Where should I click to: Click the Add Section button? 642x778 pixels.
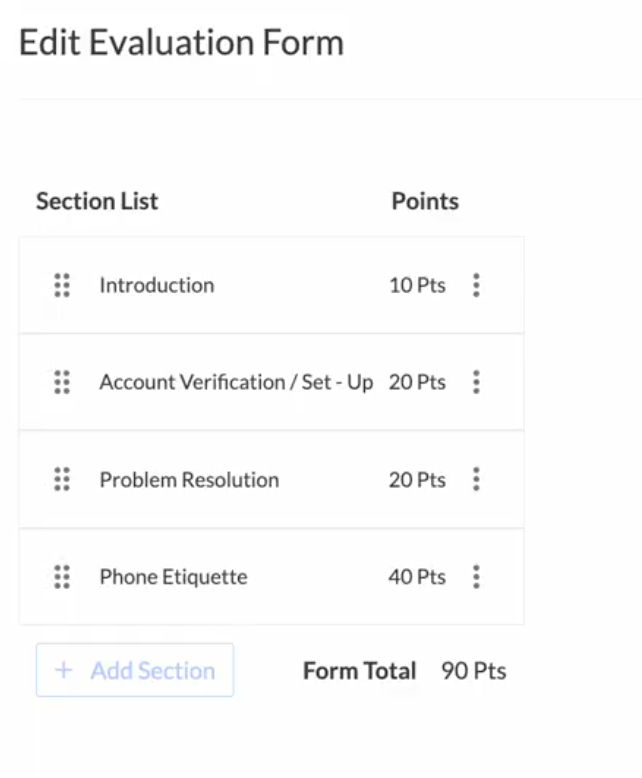pos(135,670)
